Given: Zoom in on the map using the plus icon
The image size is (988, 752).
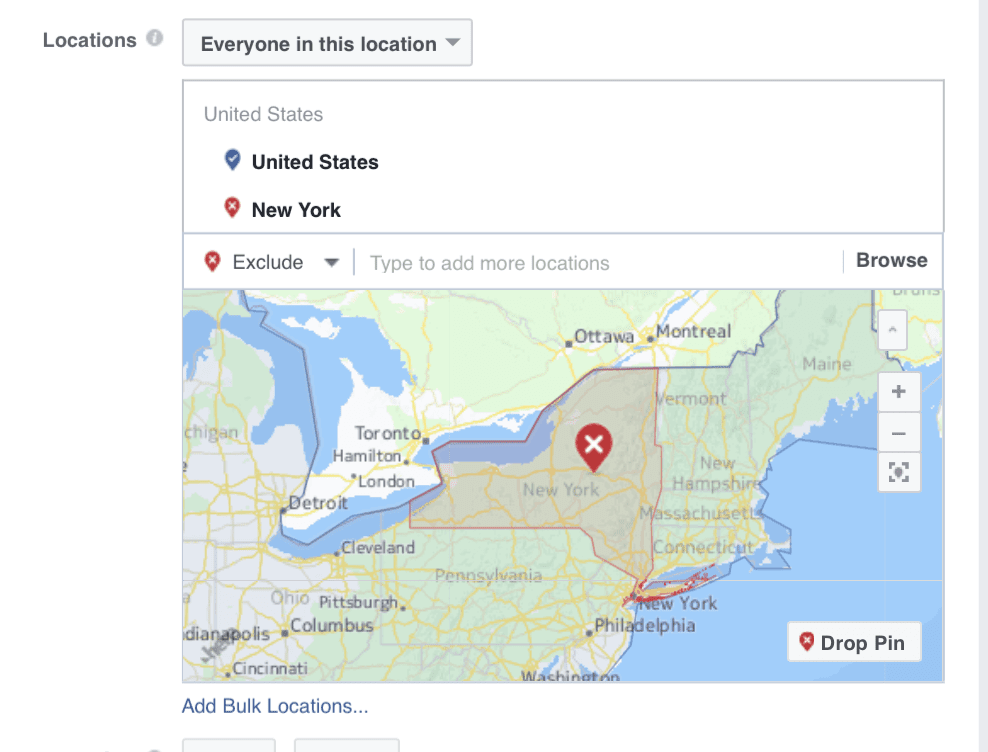Looking at the screenshot, I should click(x=898, y=392).
